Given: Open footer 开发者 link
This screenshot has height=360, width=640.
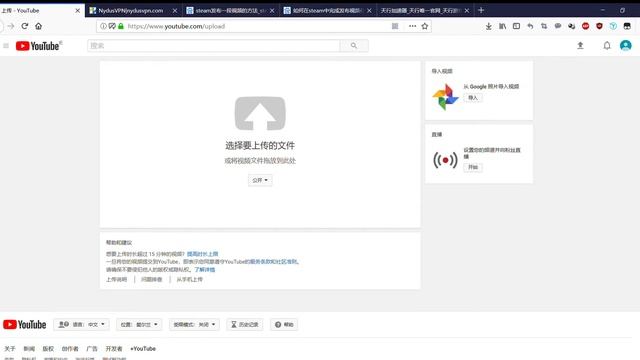Looking at the screenshot, I should click(114, 349).
